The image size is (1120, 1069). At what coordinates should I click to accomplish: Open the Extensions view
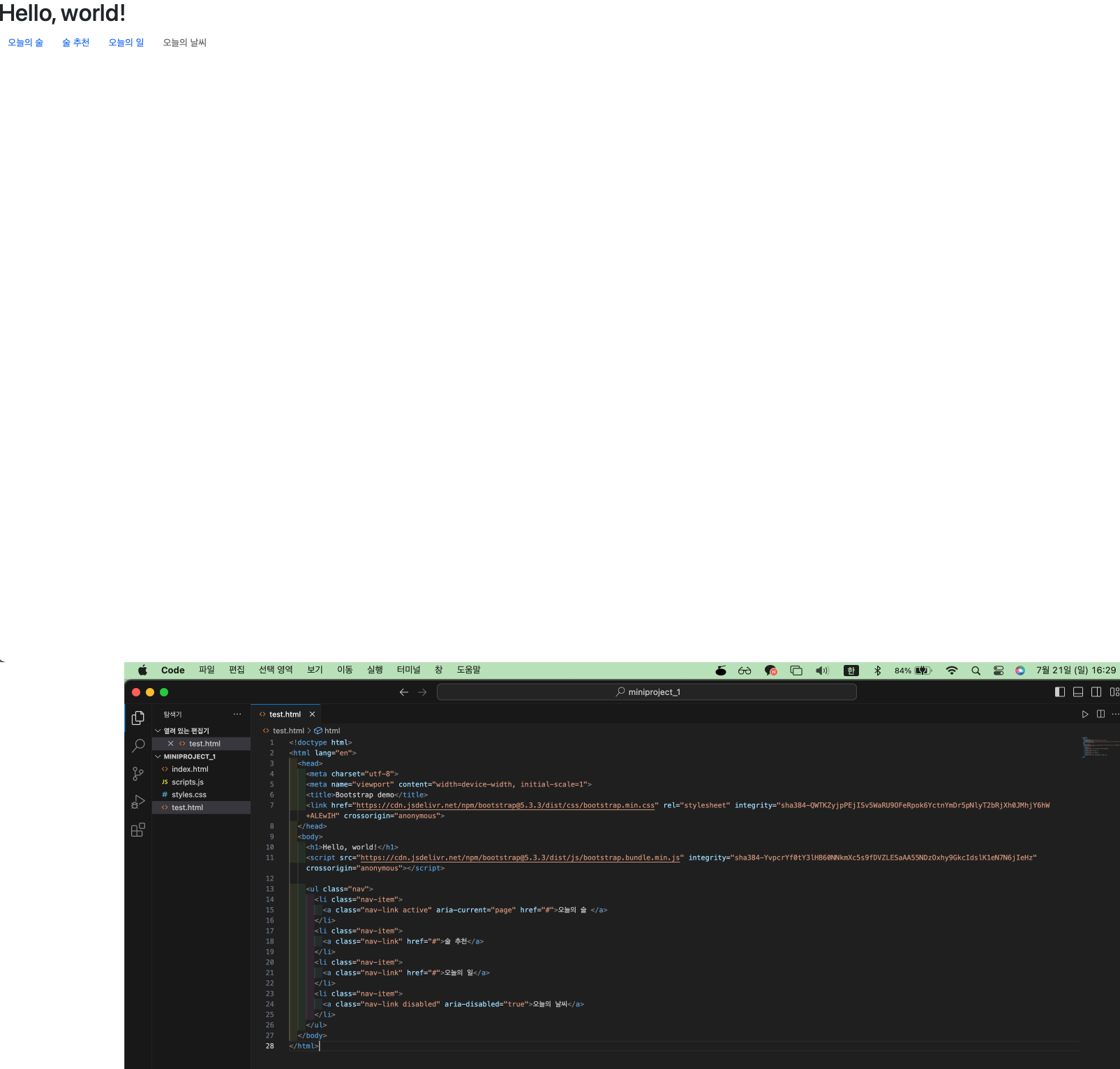pos(138,830)
